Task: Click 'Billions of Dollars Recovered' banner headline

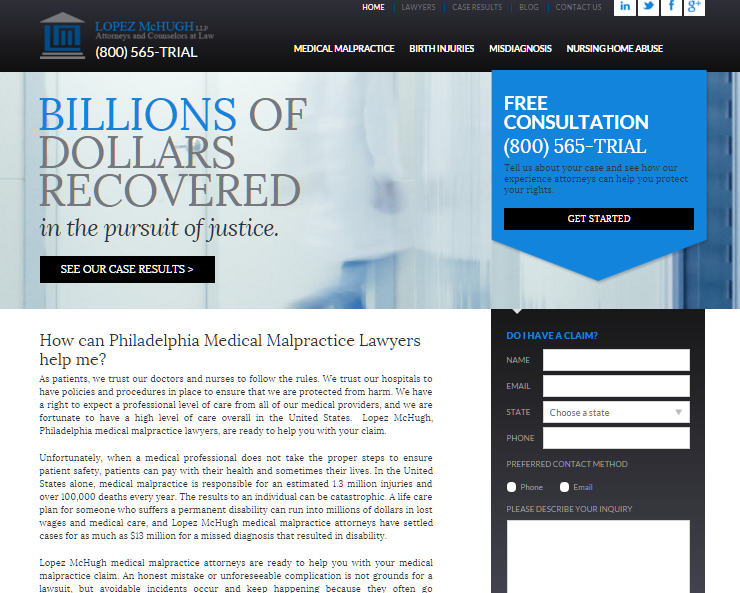Action: 173,152
